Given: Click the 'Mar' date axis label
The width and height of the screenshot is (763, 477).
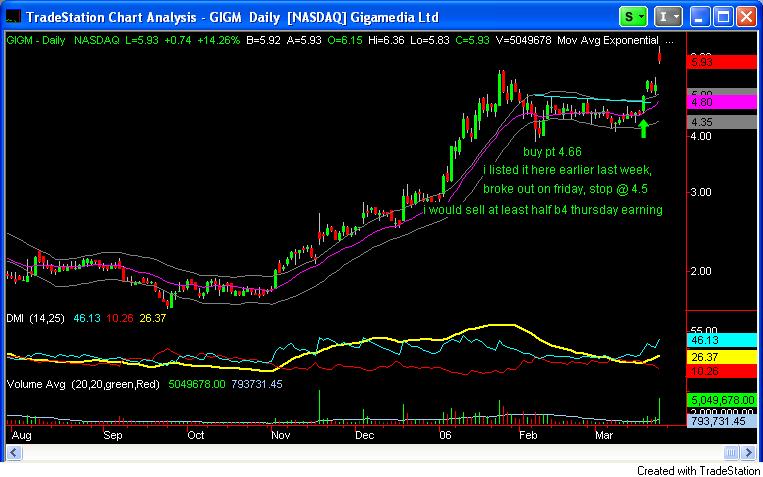Looking at the screenshot, I should point(604,435).
